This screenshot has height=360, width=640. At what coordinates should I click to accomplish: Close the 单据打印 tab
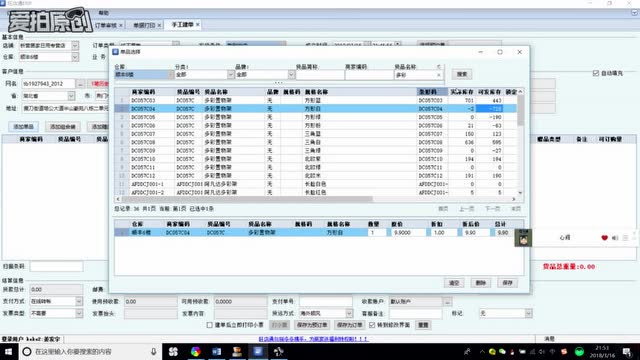pos(159,25)
